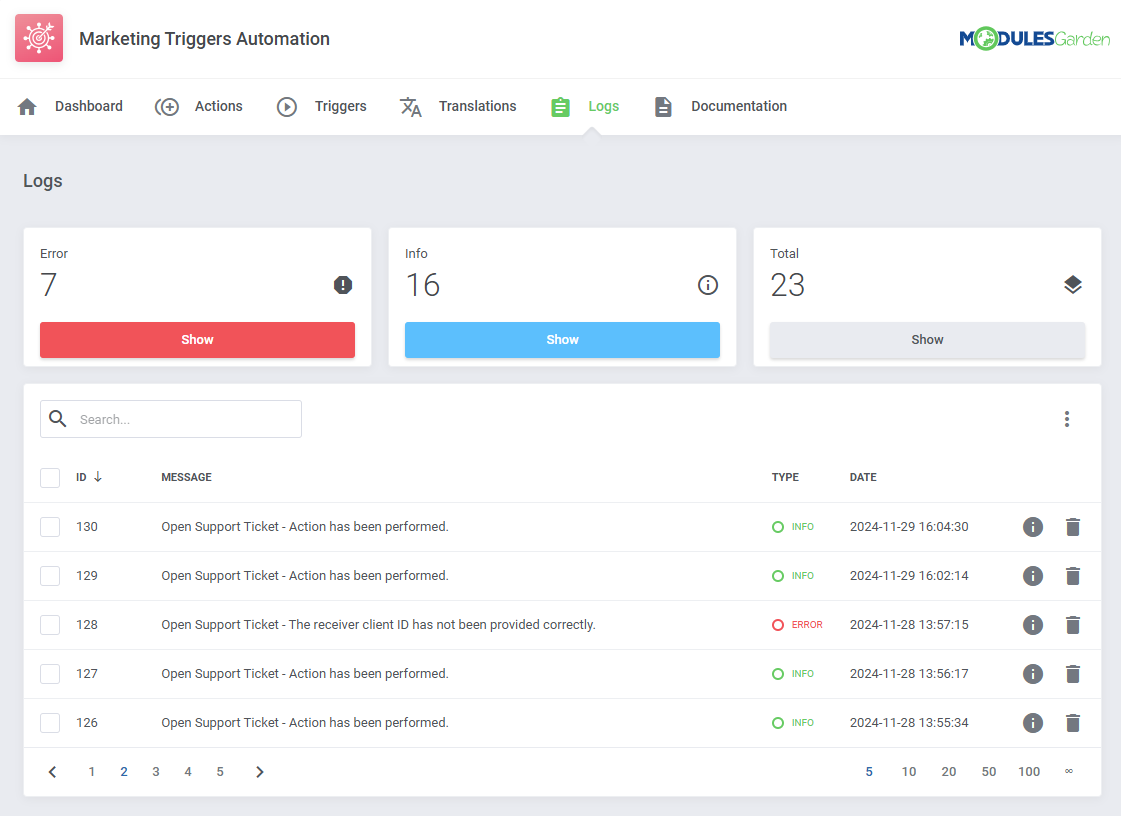This screenshot has width=1121, height=816.
Task: Delete log entry 128
Action: coord(1072,625)
